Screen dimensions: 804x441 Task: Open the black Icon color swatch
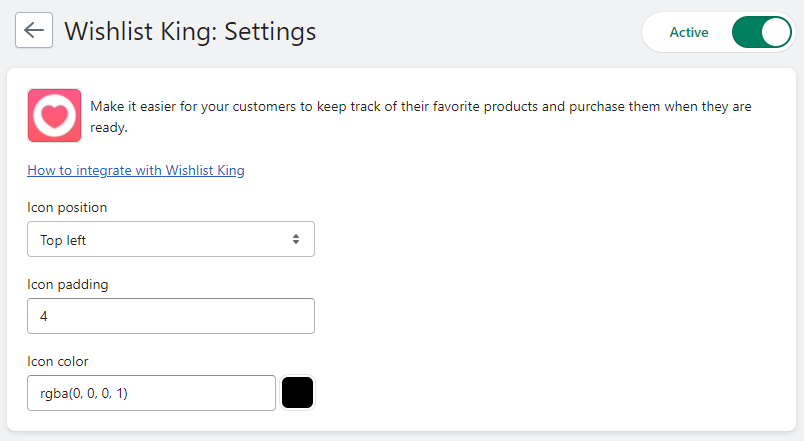pos(297,393)
